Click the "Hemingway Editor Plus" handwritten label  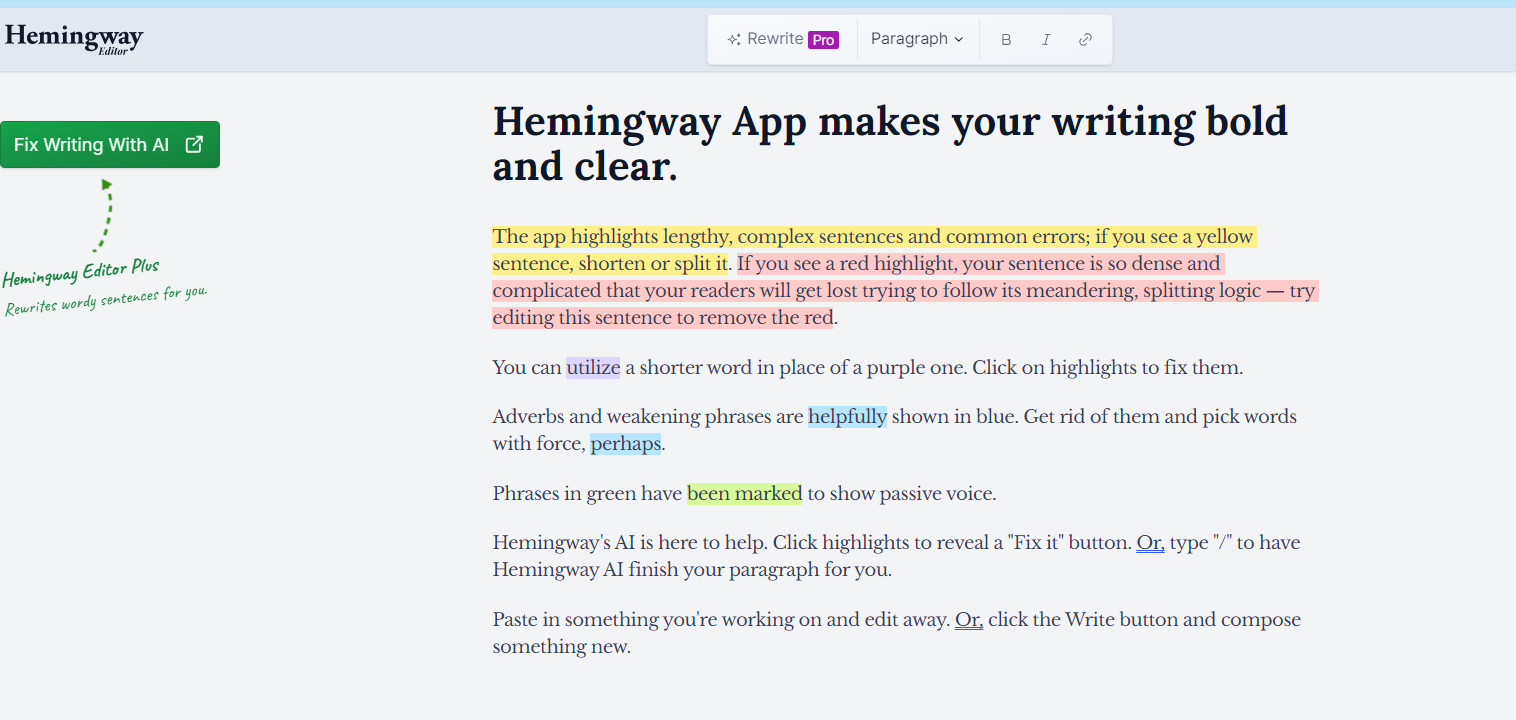click(81, 273)
